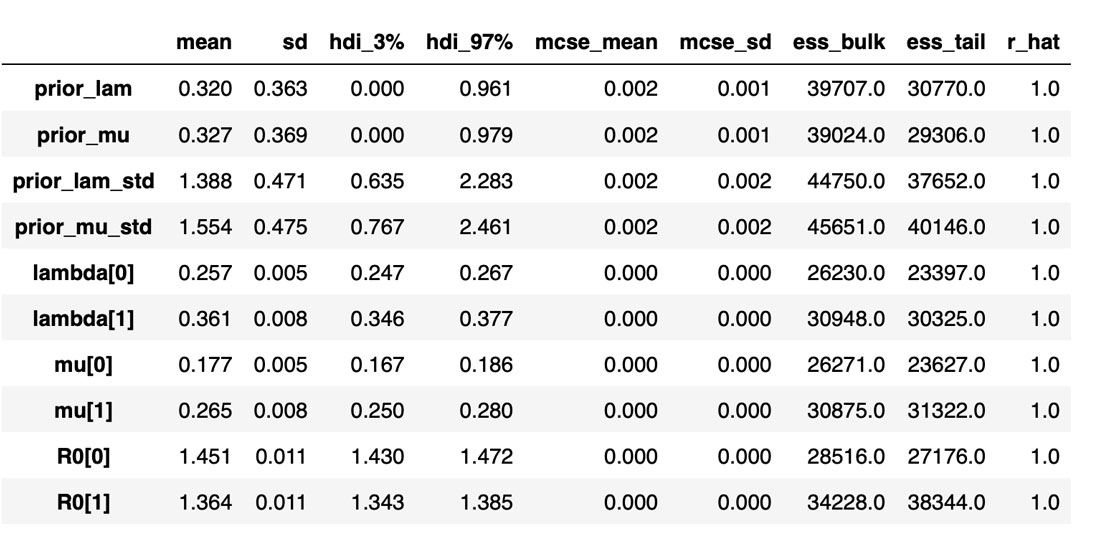Image resolution: width=1100 pixels, height=558 pixels.
Task: Click the mean column header
Action: pyautogui.click(x=204, y=42)
